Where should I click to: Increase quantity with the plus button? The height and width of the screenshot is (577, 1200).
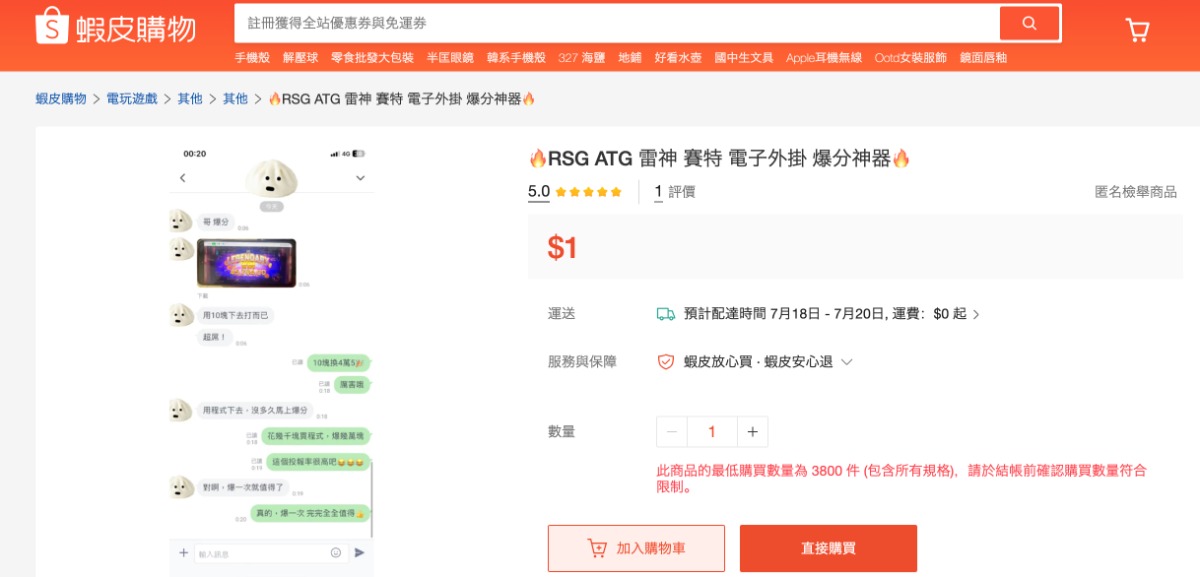[x=752, y=432]
